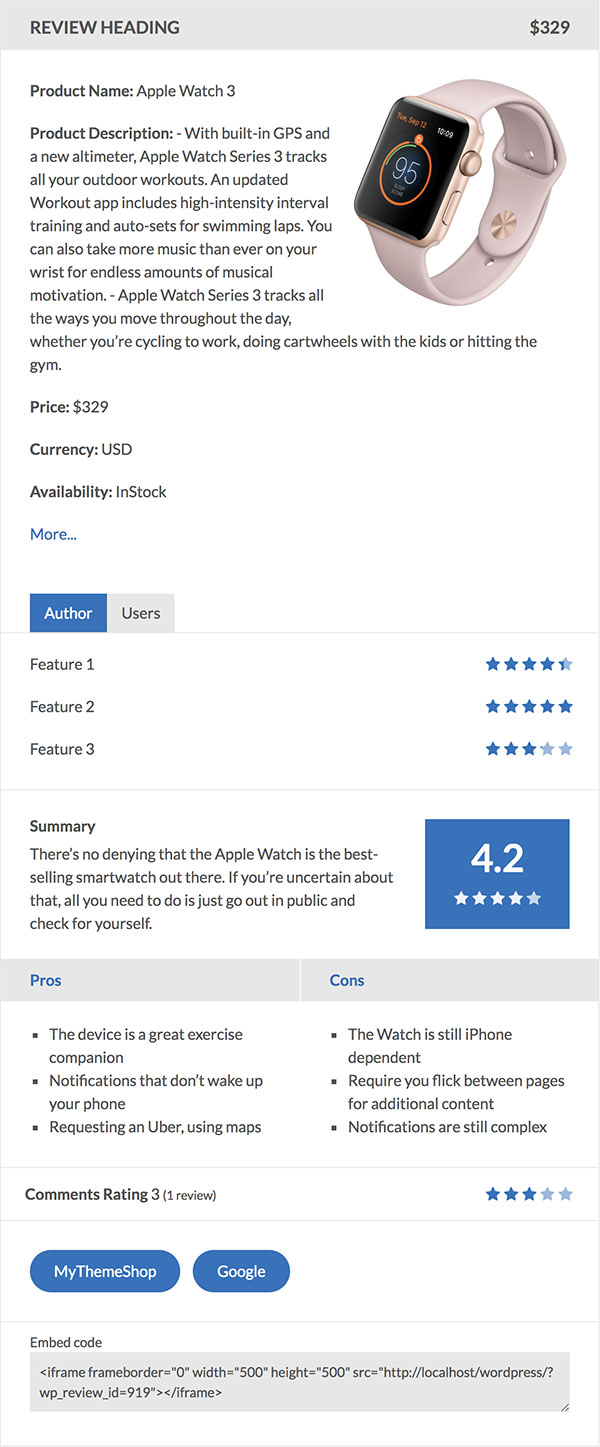Open the More... link

pyautogui.click(x=53, y=534)
